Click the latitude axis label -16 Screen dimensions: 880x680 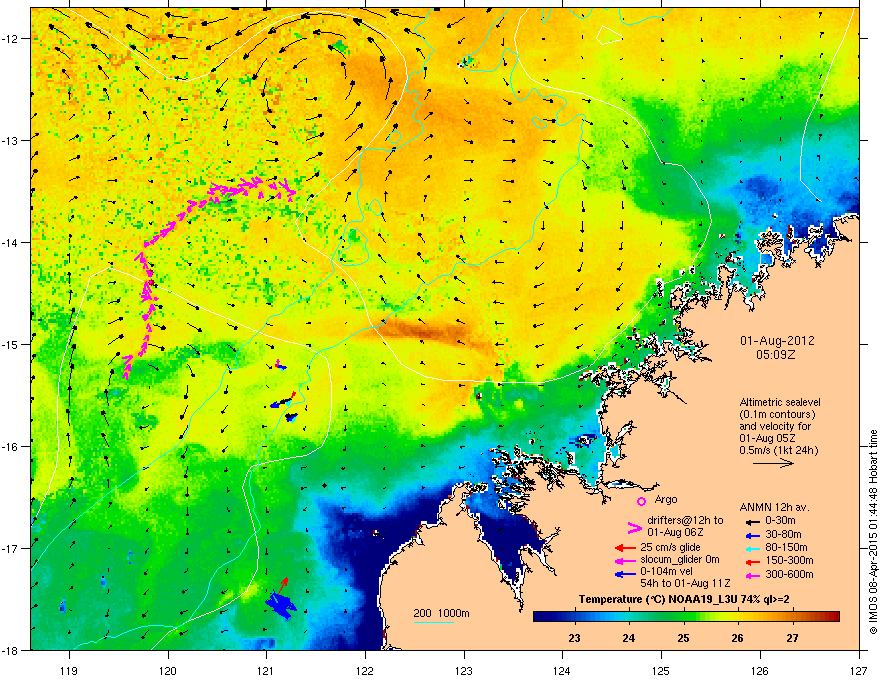tap(11, 446)
